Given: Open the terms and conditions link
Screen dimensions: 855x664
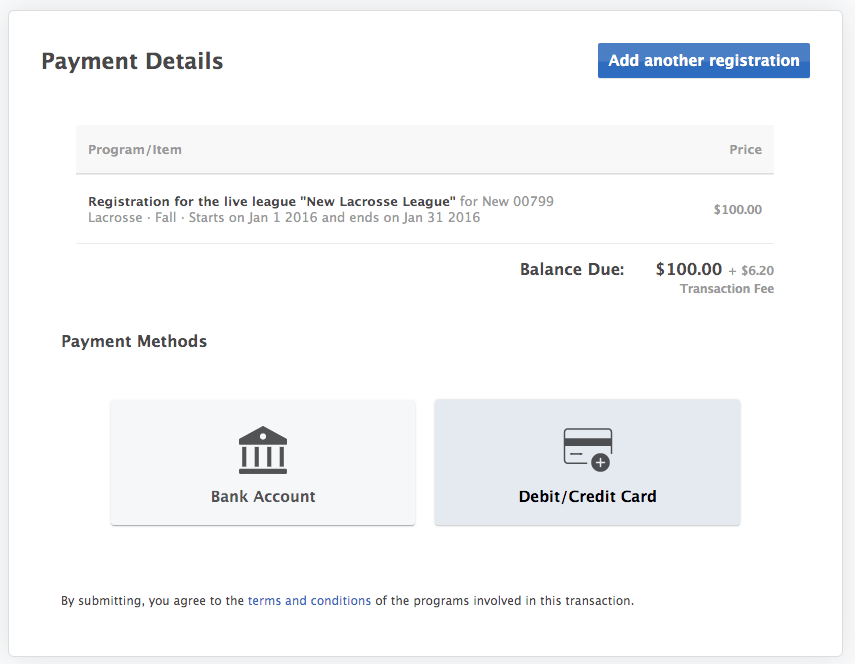Looking at the screenshot, I should click(x=309, y=601).
